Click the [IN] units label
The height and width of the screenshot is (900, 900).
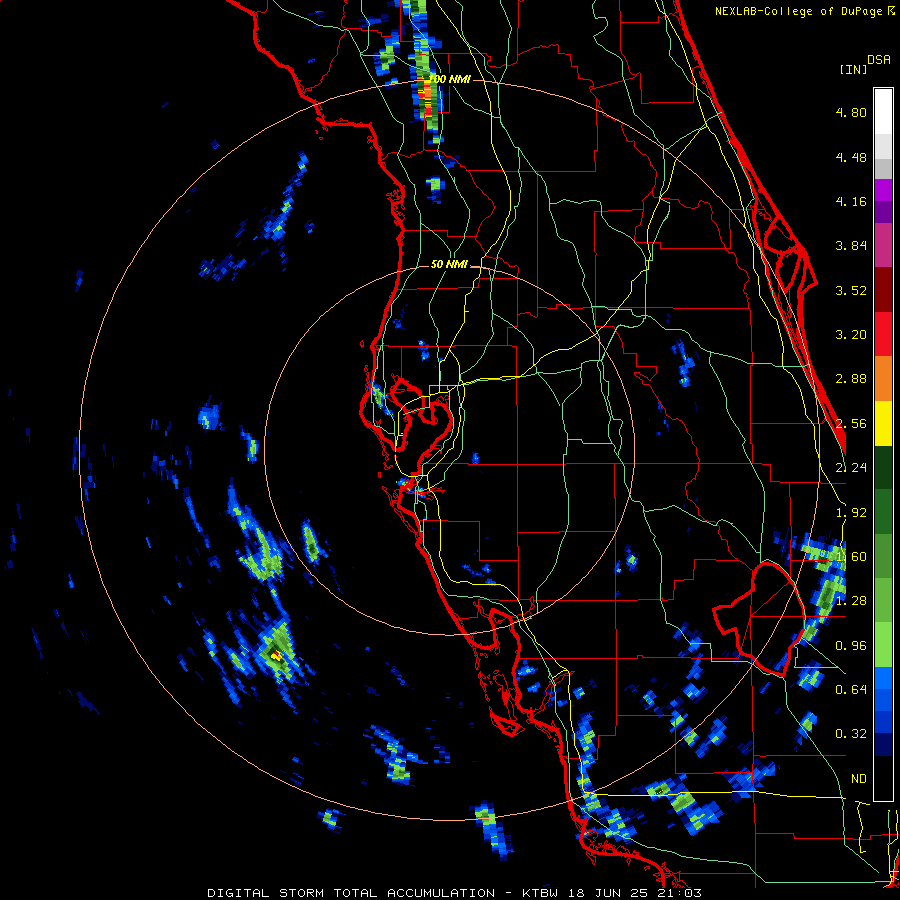pos(853,69)
